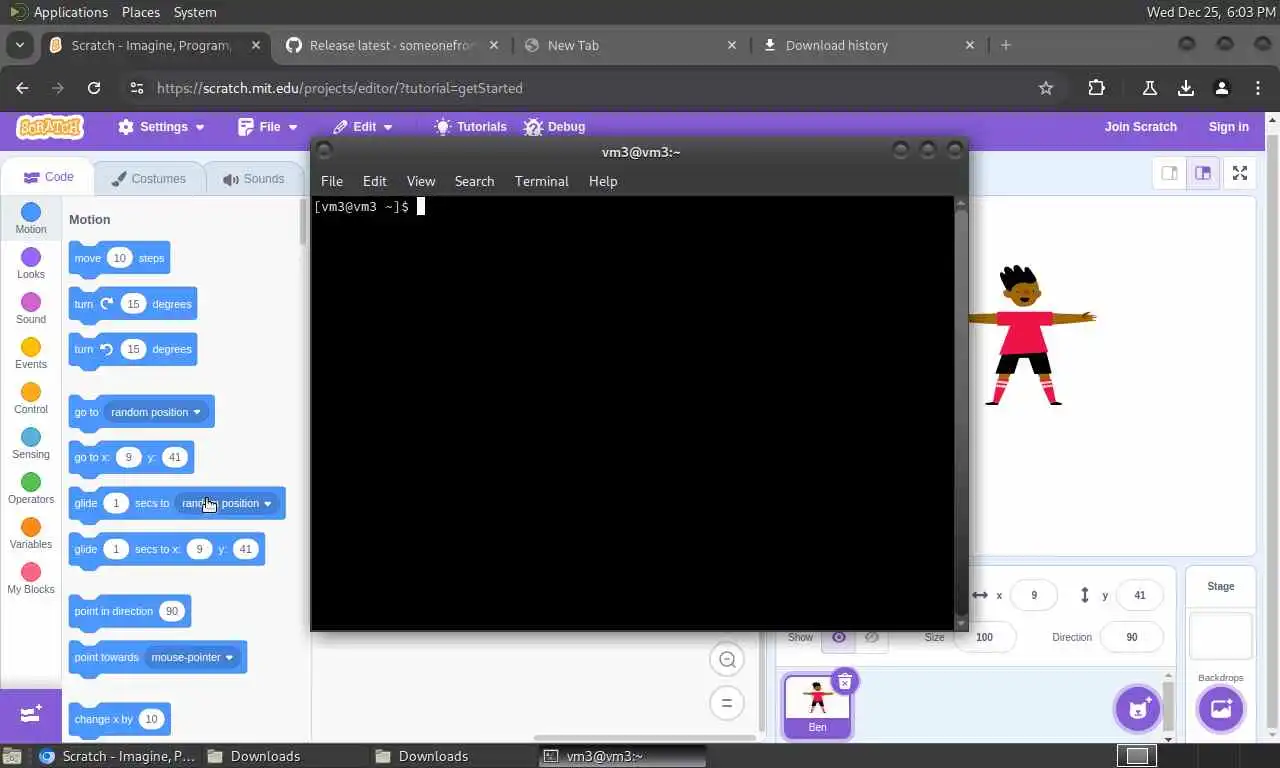1280x768 pixels.
Task: Reload the Scratch page
Action: pos(94,88)
